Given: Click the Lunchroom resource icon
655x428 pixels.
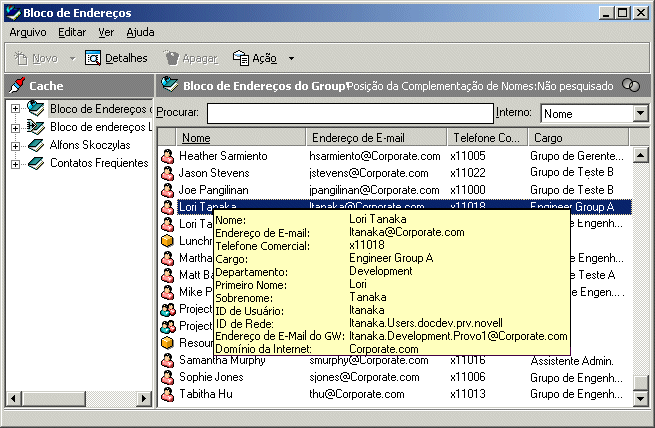Looking at the screenshot, I should pos(168,241).
